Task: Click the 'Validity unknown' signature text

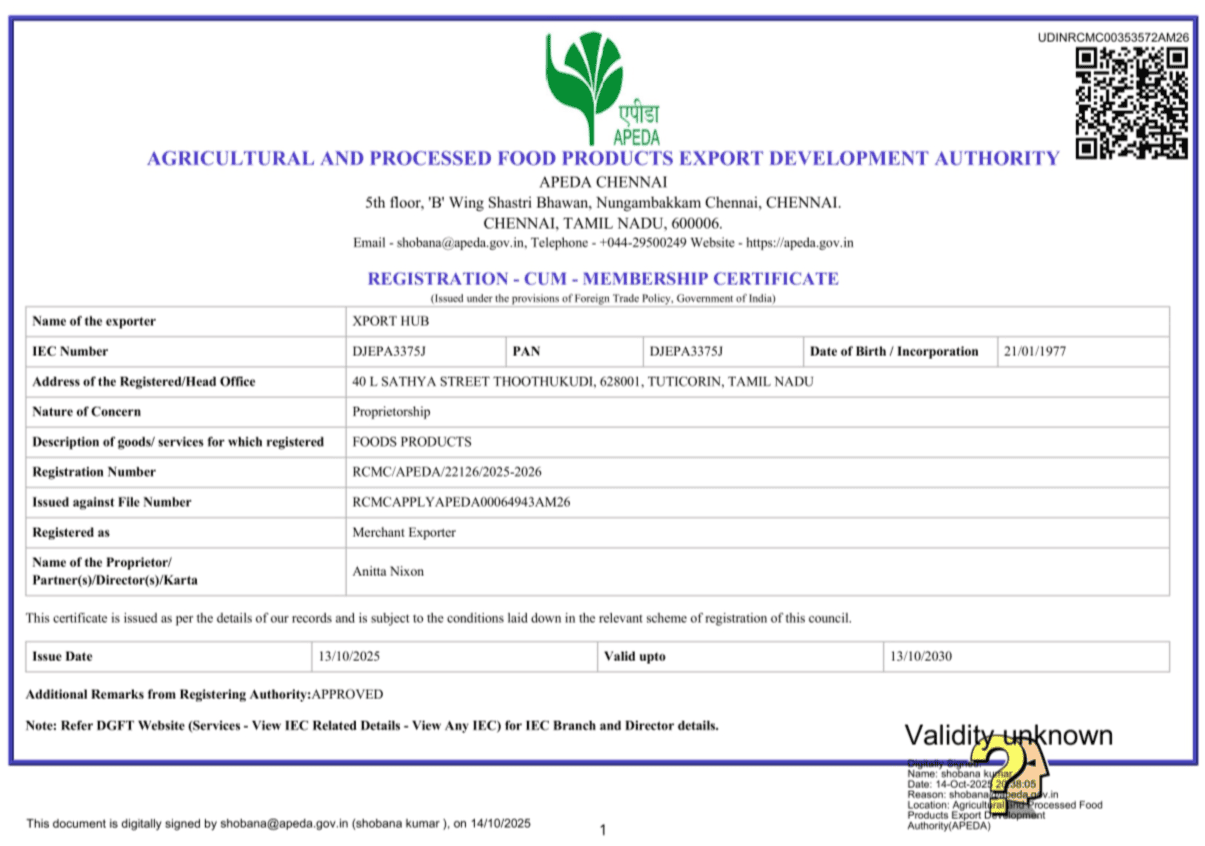Action: [x=1008, y=736]
